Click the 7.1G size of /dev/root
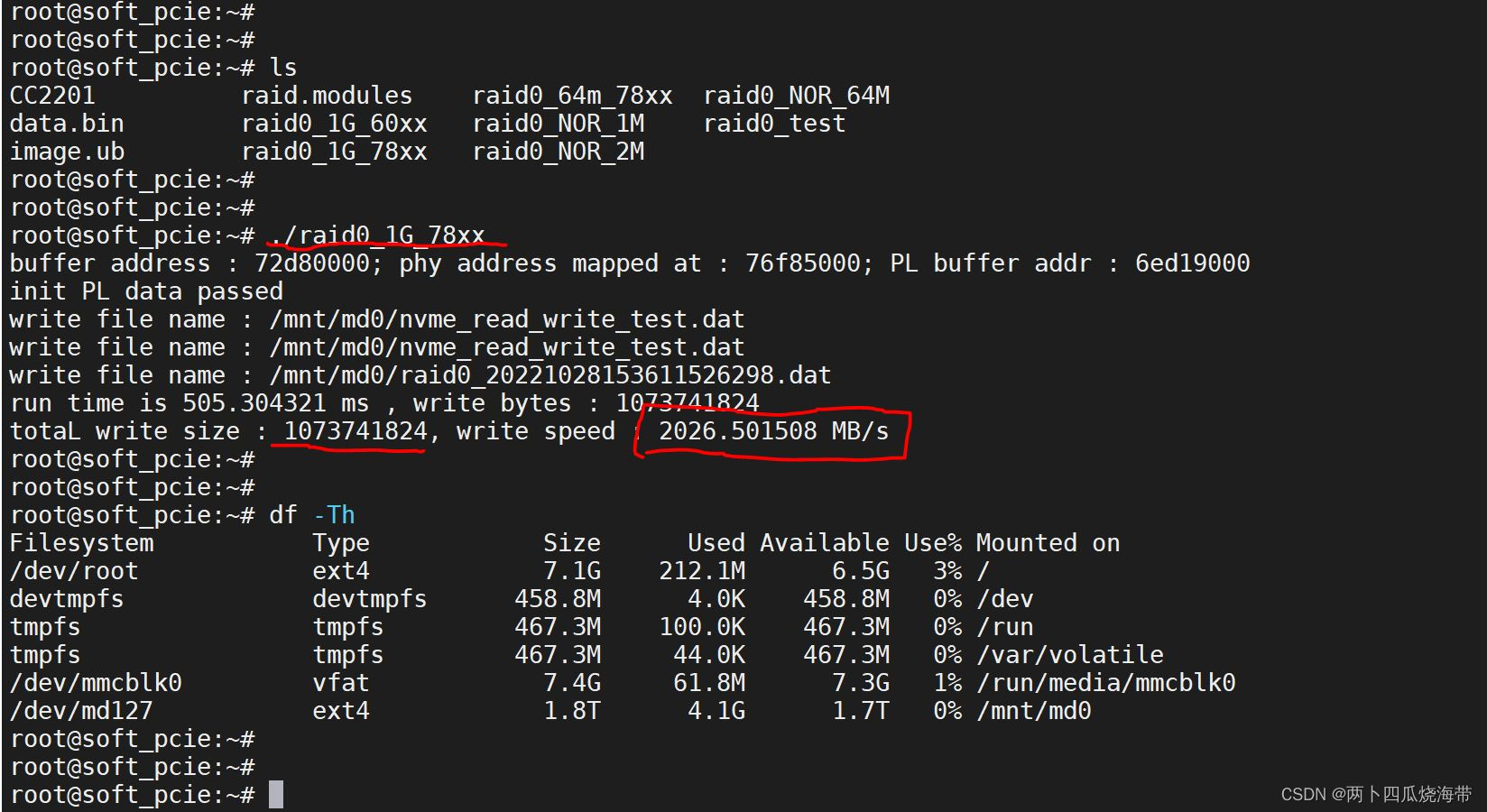Image resolution: width=1487 pixels, height=812 pixels. (x=572, y=571)
